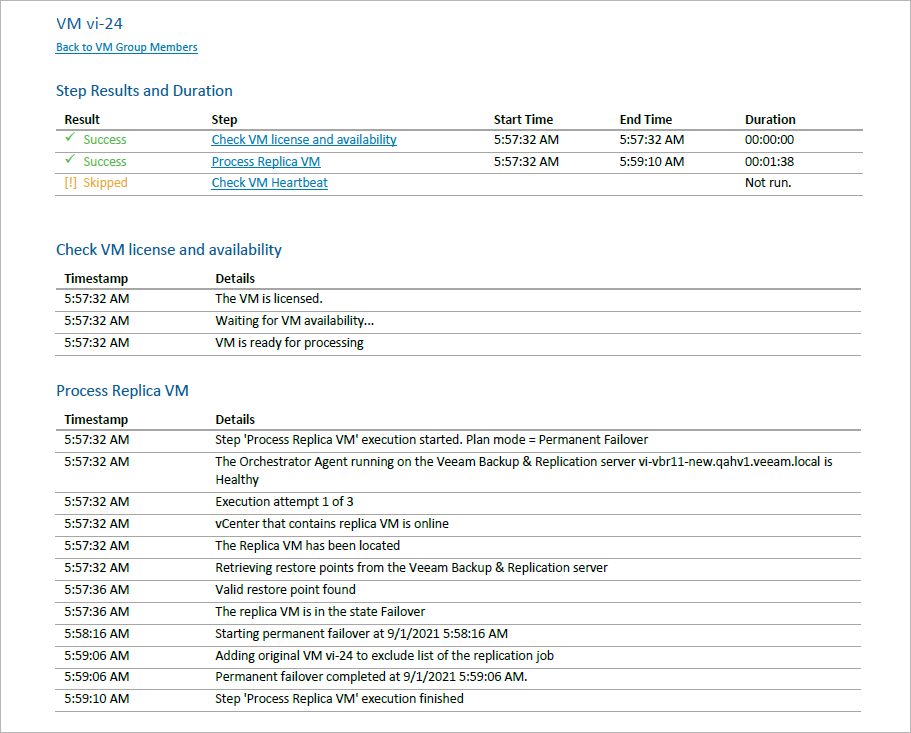Screen dimensions: 911x733
Task: Click the Result column header
Action: [82, 120]
